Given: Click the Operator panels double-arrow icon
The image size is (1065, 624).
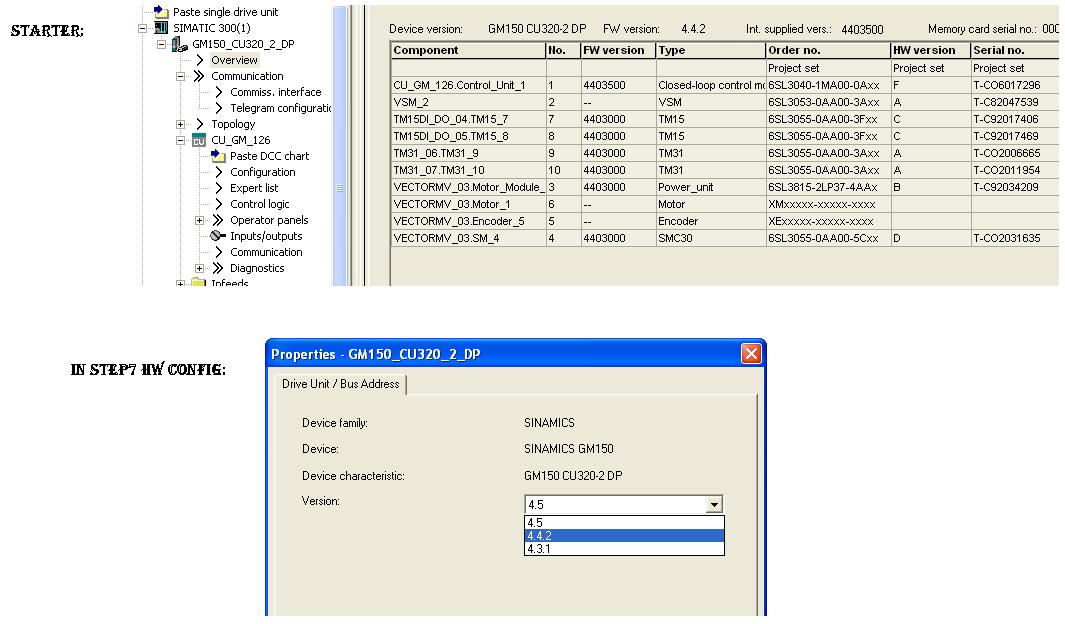Looking at the screenshot, I should (x=218, y=220).
